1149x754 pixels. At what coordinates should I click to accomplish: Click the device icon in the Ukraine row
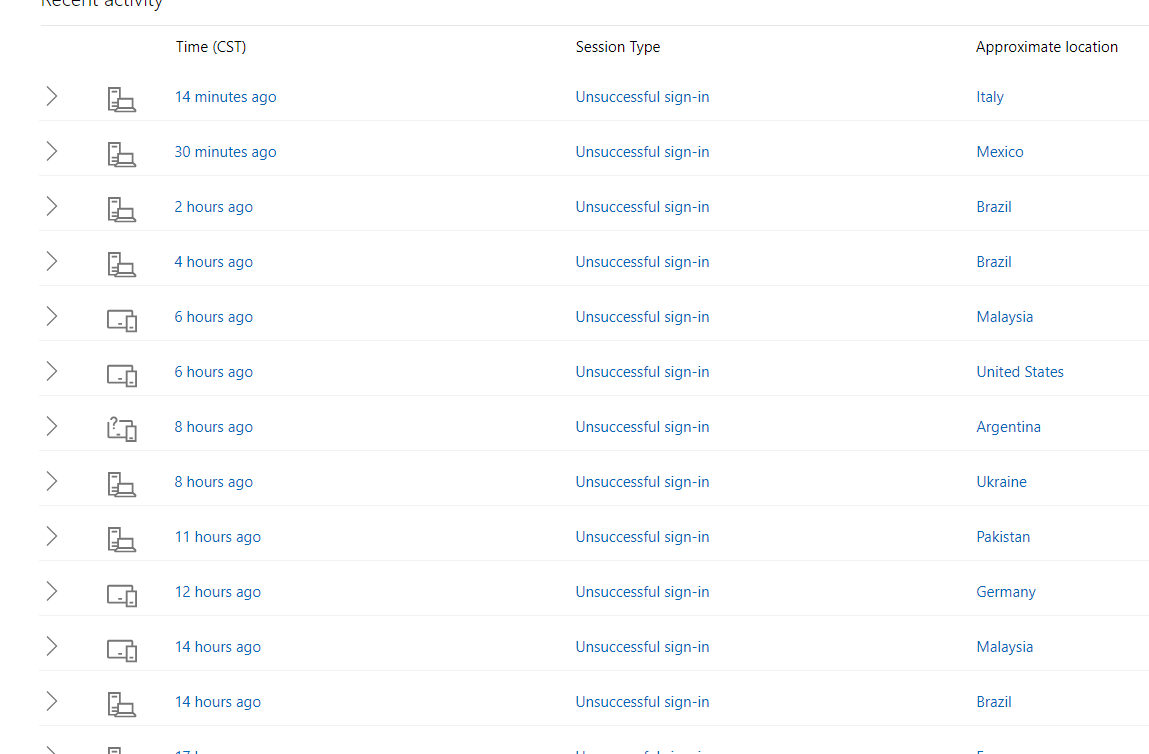pyautogui.click(x=121, y=483)
